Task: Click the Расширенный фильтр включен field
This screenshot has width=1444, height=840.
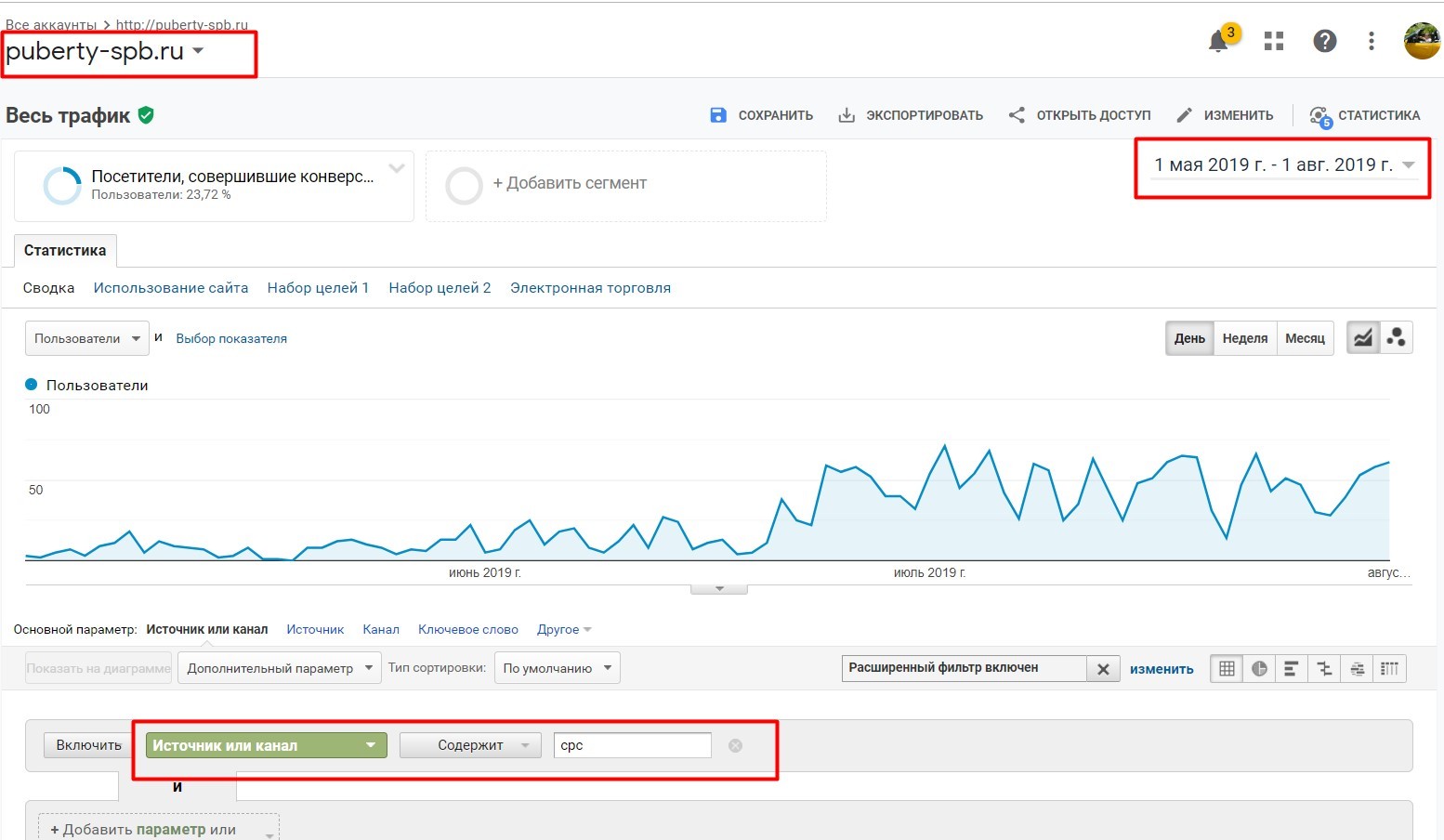Action: click(x=964, y=668)
